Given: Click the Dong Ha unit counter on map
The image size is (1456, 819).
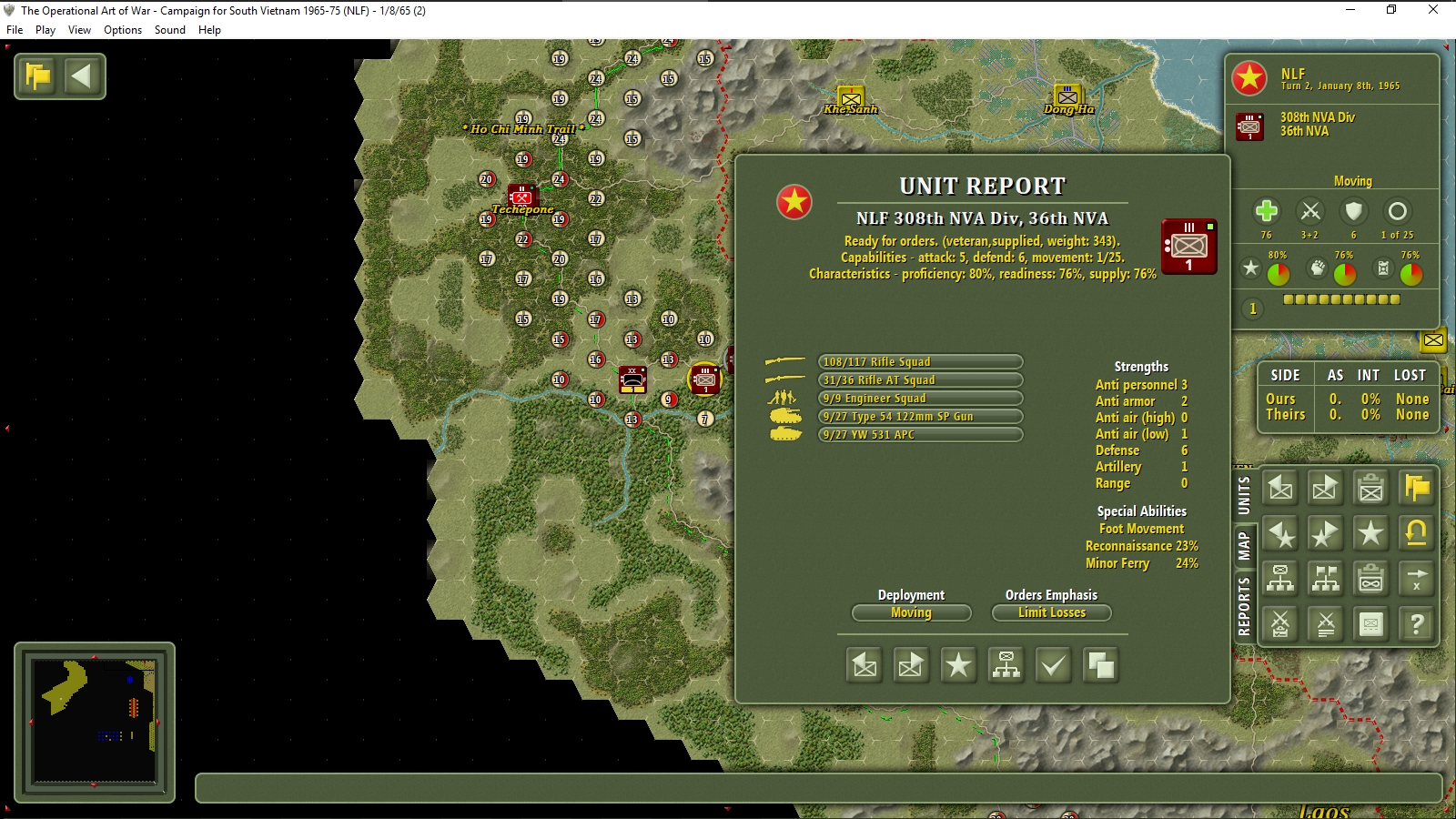Looking at the screenshot, I should (x=1068, y=96).
